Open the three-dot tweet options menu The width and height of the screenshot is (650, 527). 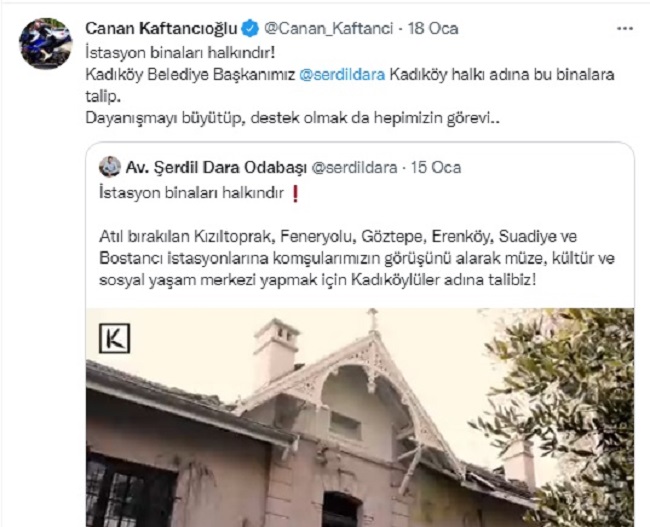[625, 29]
